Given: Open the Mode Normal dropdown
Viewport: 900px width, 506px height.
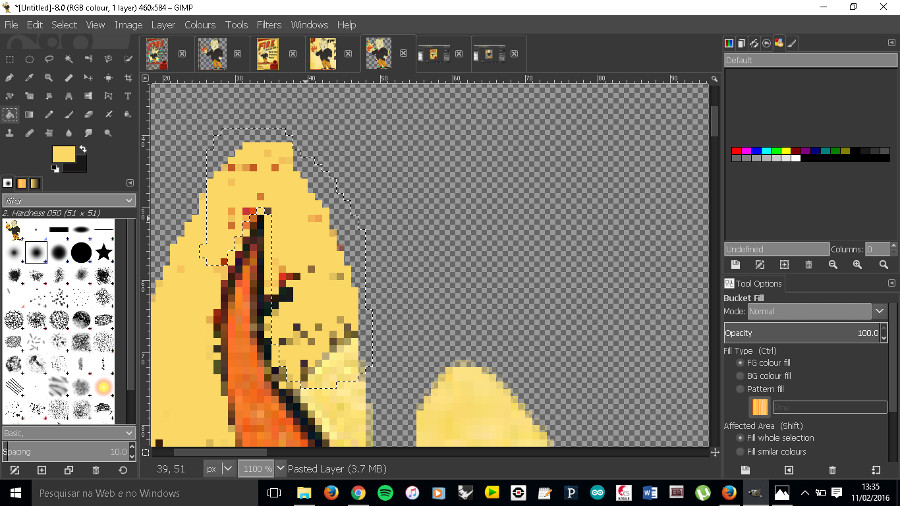Looking at the screenshot, I should click(x=817, y=311).
